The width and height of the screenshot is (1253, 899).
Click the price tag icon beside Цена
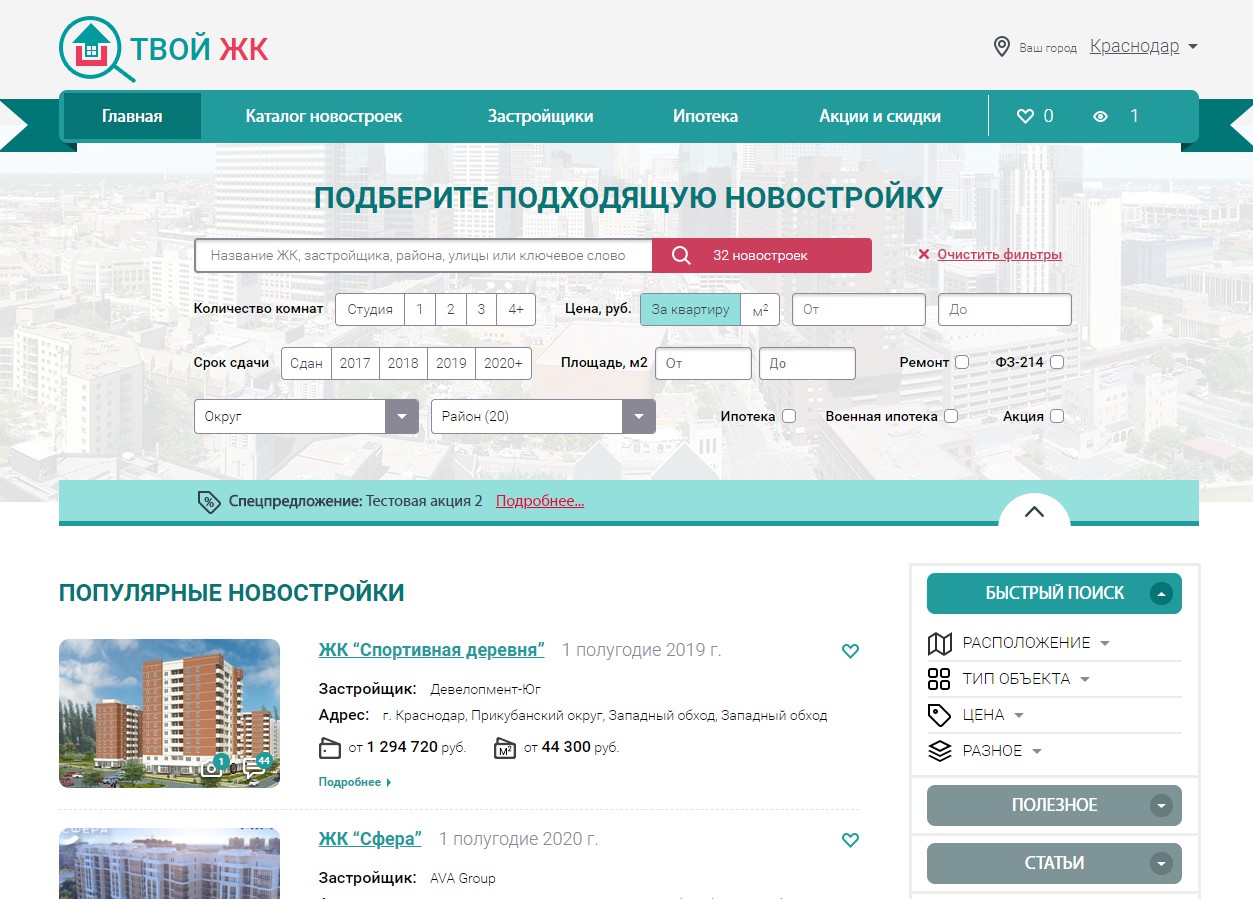pyautogui.click(x=939, y=715)
